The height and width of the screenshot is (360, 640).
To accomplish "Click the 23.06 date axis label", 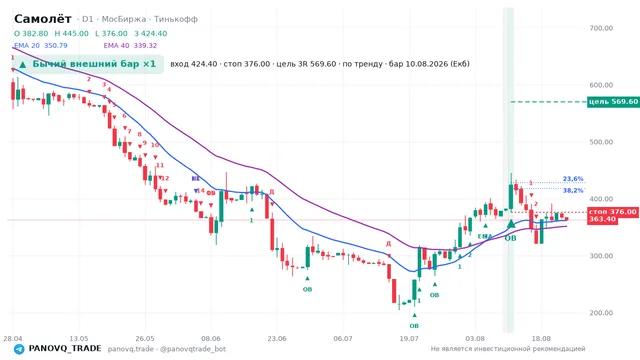I will tap(277, 338).
